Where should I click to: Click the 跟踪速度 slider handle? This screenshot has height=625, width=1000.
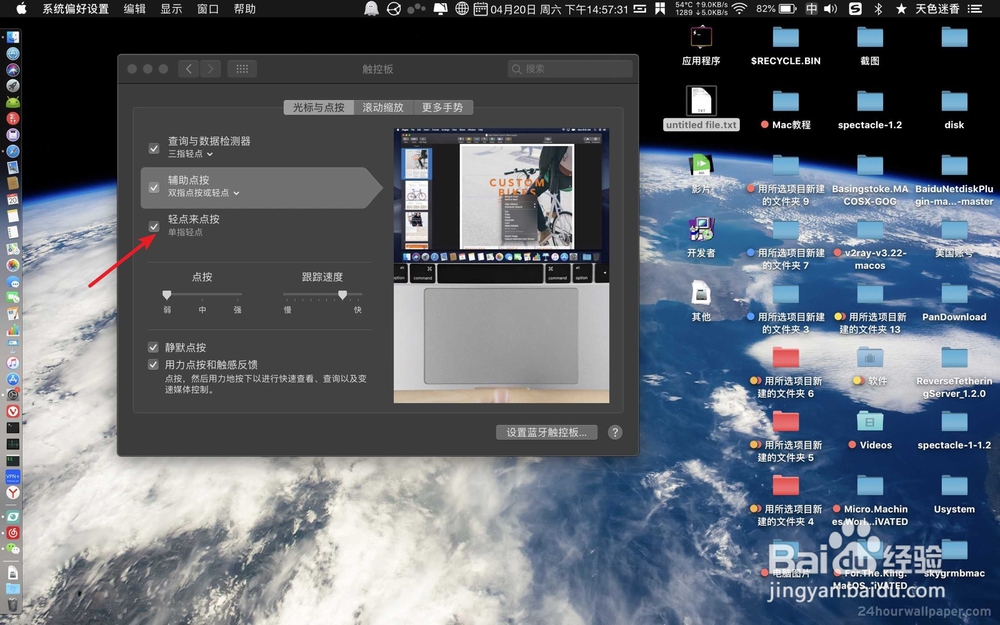click(343, 295)
